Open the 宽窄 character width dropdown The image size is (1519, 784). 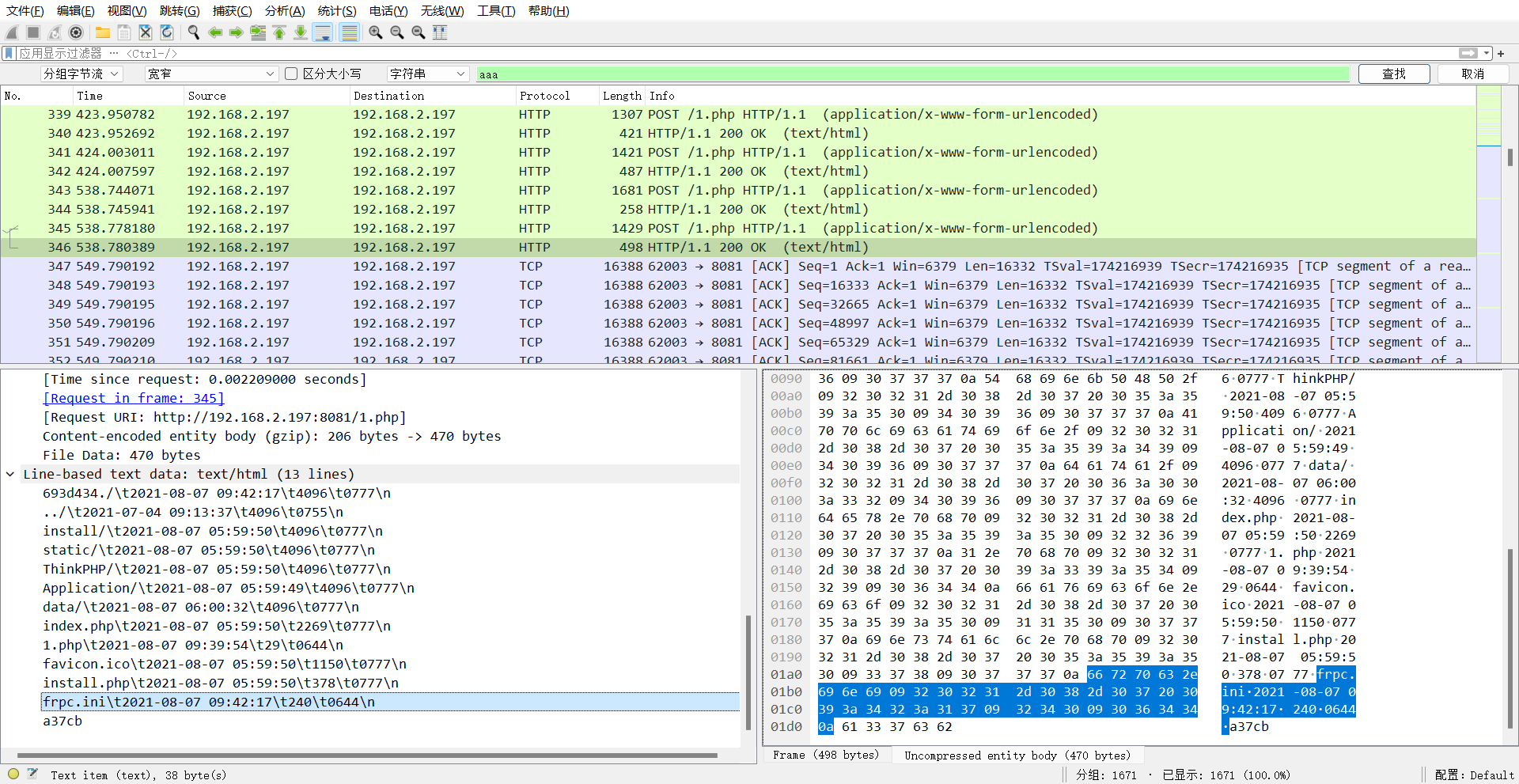211,74
